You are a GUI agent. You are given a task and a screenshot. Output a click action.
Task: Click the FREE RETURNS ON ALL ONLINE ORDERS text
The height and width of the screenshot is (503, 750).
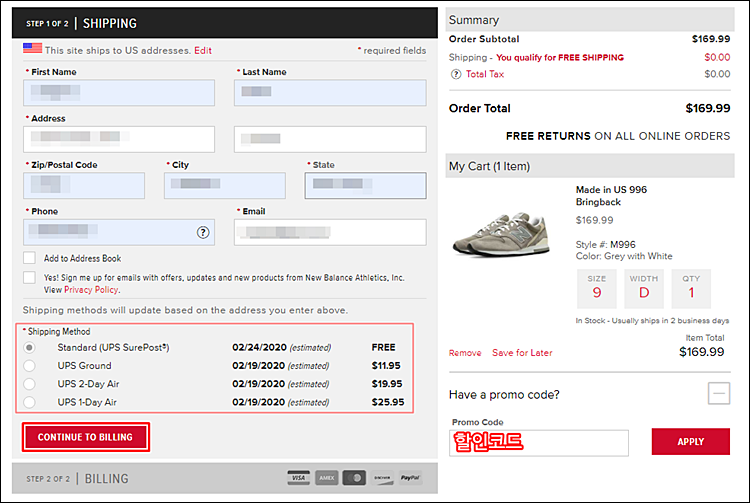pos(618,136)
